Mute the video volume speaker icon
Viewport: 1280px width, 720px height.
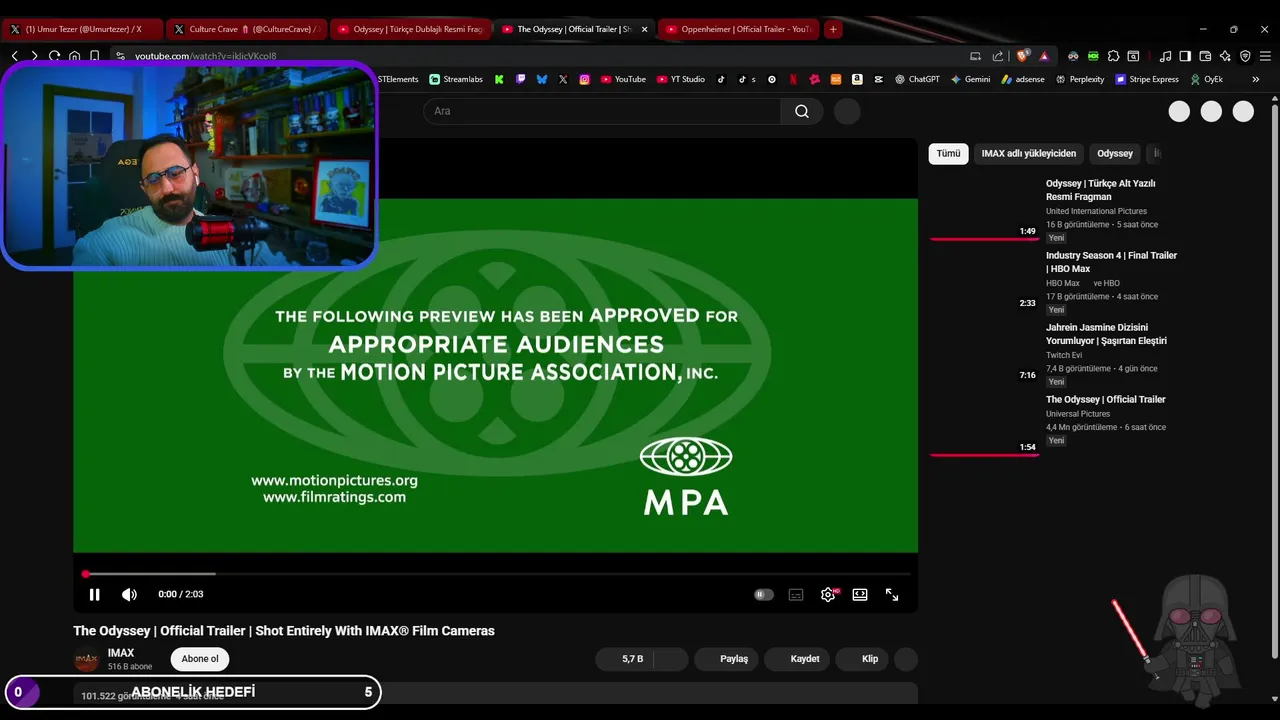click(x=129, y=594)
